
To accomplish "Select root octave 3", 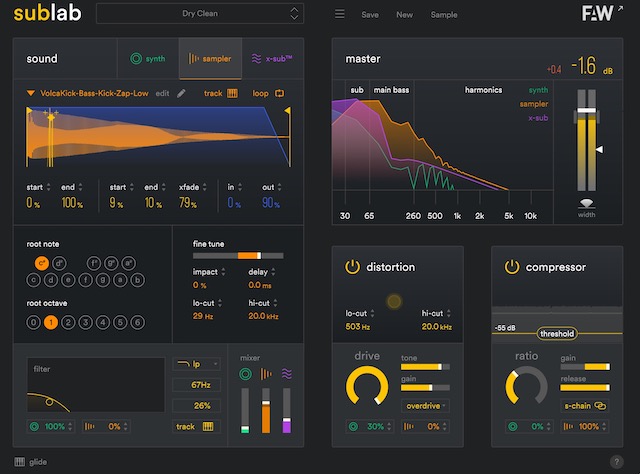I will [x=85, y=323].
